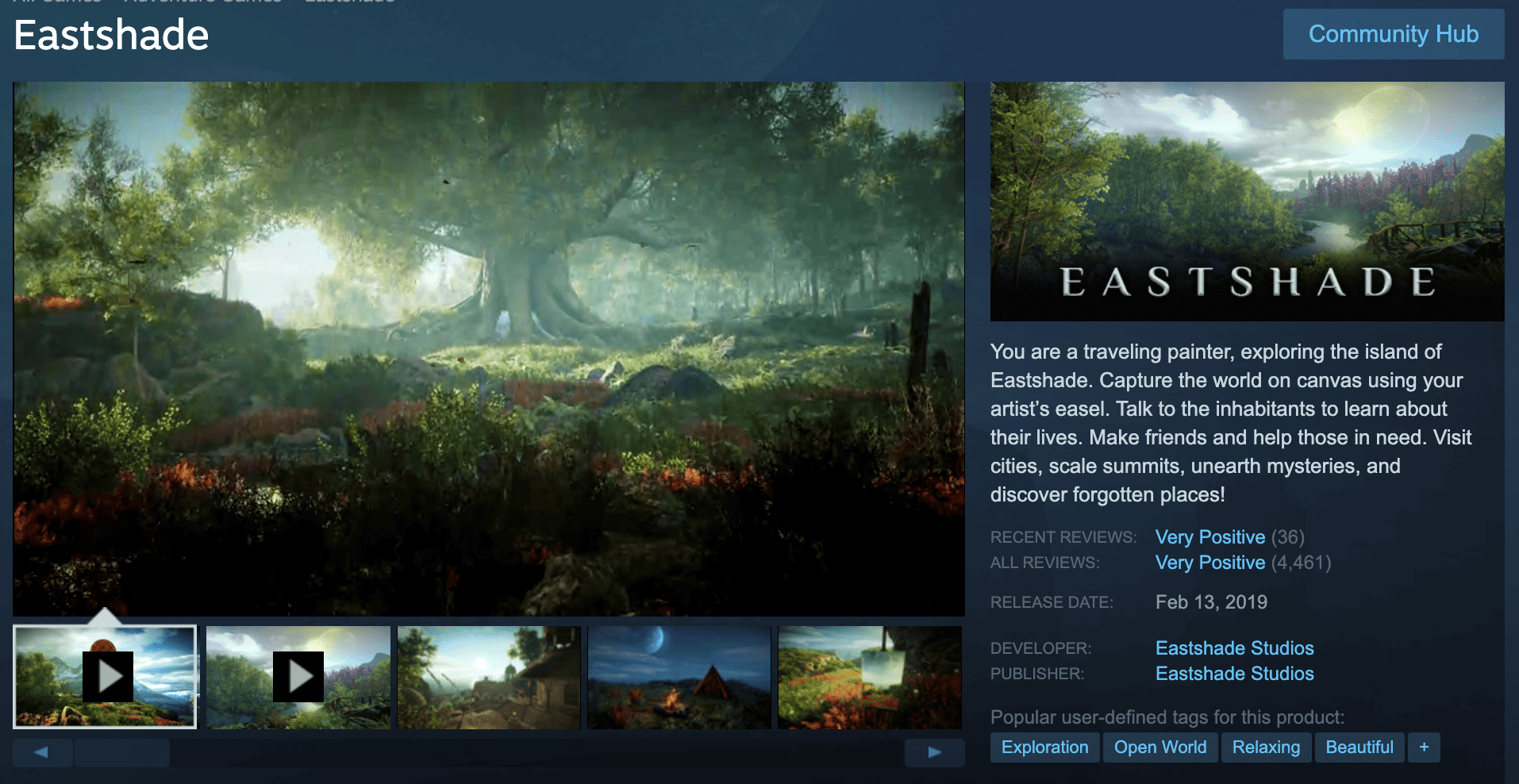Select the night campfire tent thumbnail
The image size is (1519, 784).
coord(679,677)
